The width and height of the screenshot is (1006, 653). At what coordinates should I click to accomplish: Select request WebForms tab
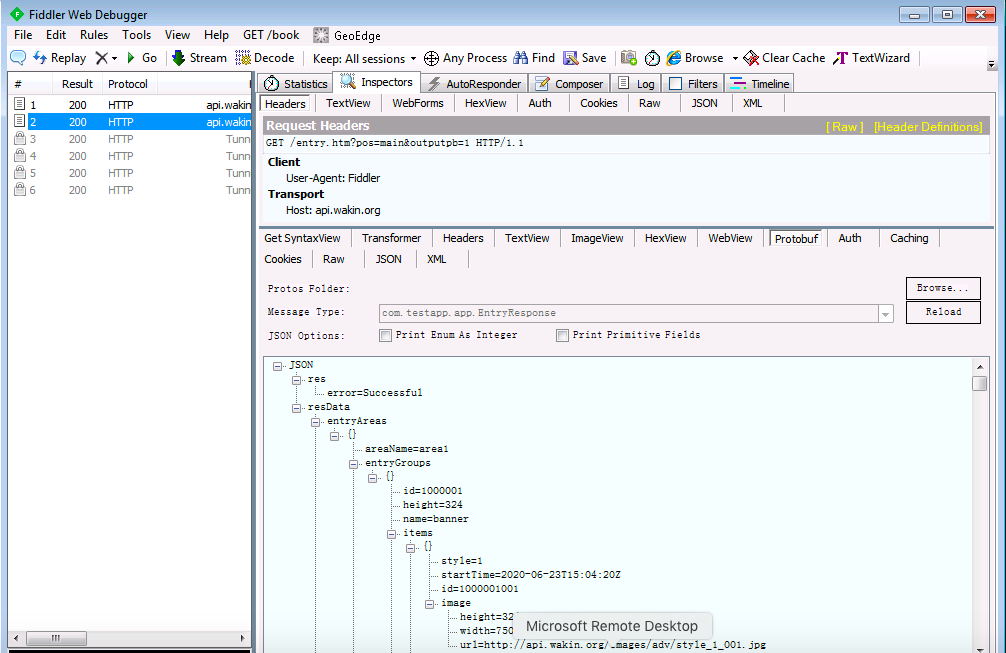(x=418, y=103)
